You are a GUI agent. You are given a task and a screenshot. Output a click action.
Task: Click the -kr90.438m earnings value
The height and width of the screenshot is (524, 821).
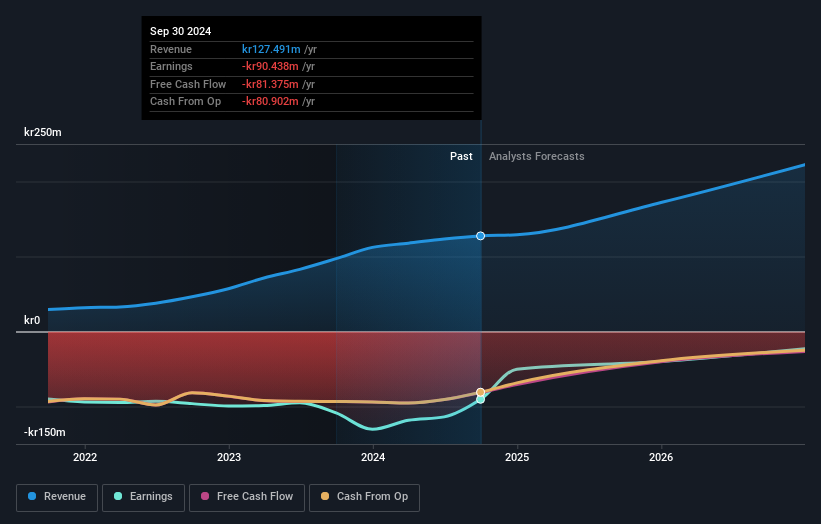click(x=270, y=66)
